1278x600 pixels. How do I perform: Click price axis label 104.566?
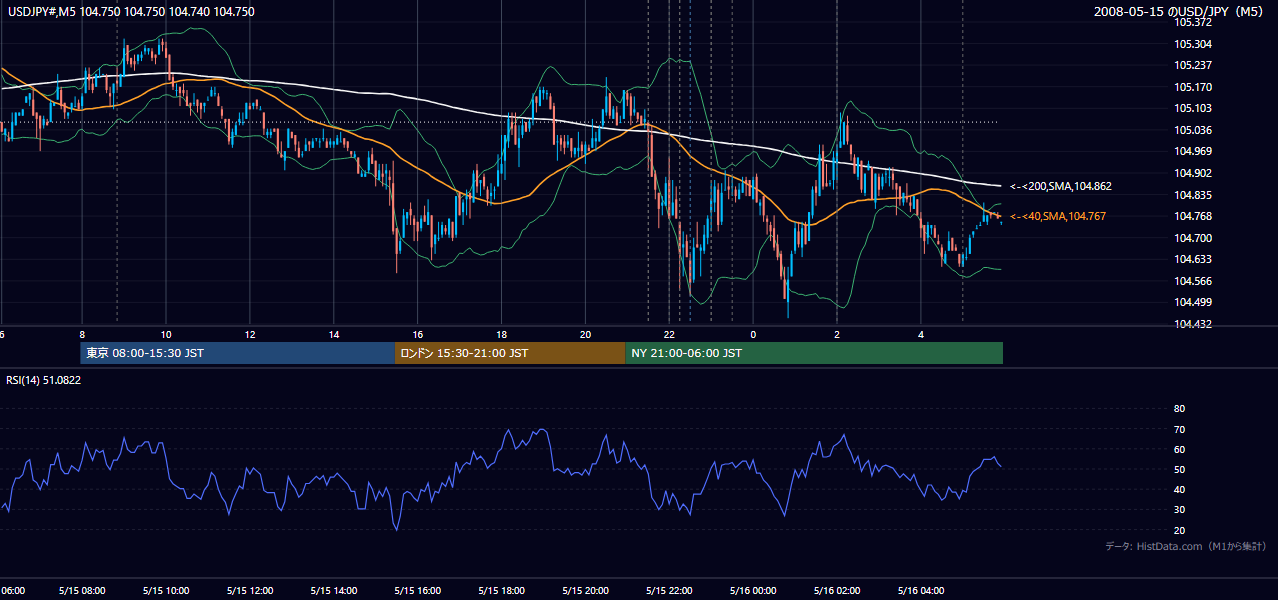(x=1194, y=281)
